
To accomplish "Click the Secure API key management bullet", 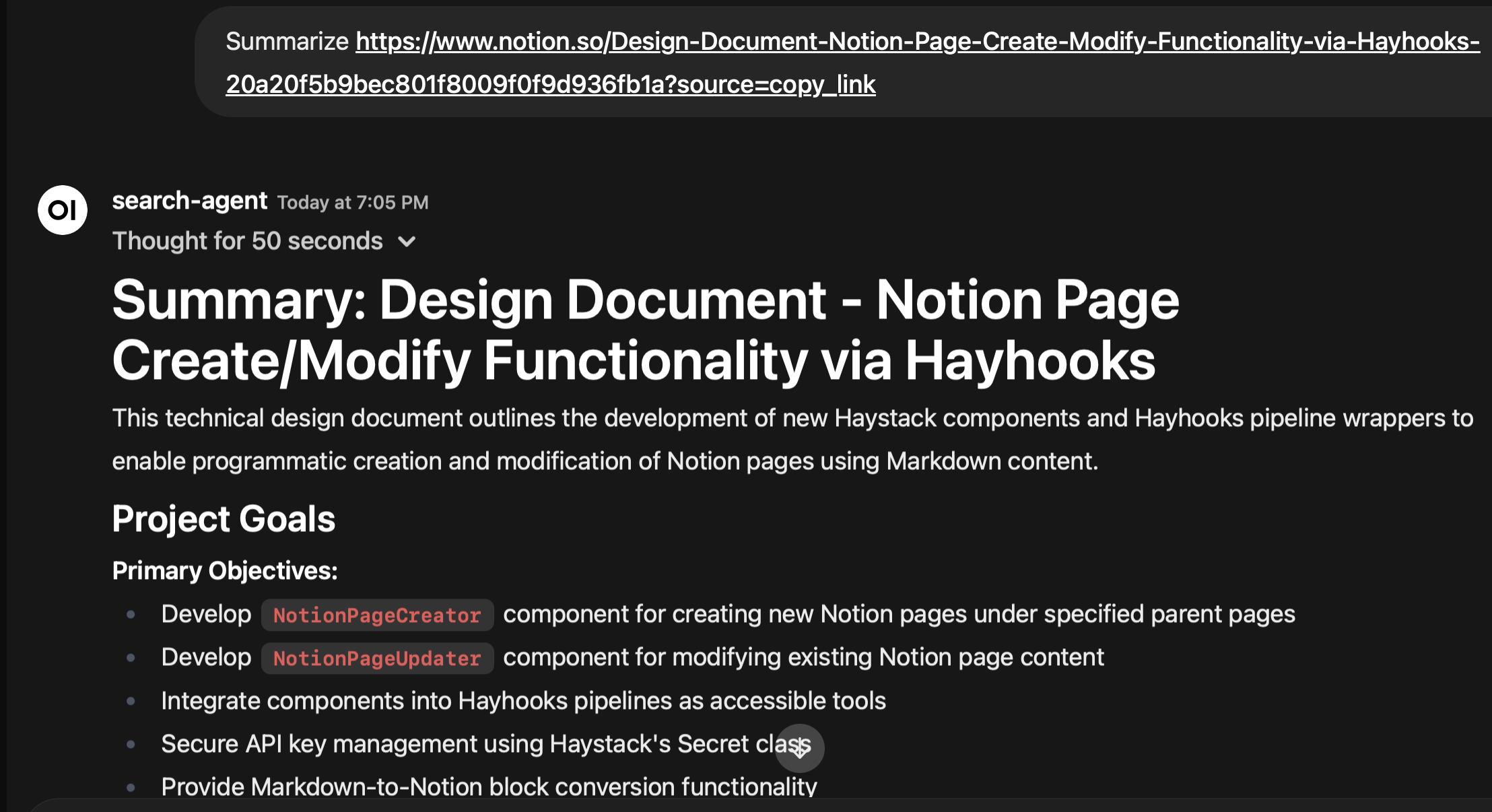I will pyautogui.click(x=486, y=744).
